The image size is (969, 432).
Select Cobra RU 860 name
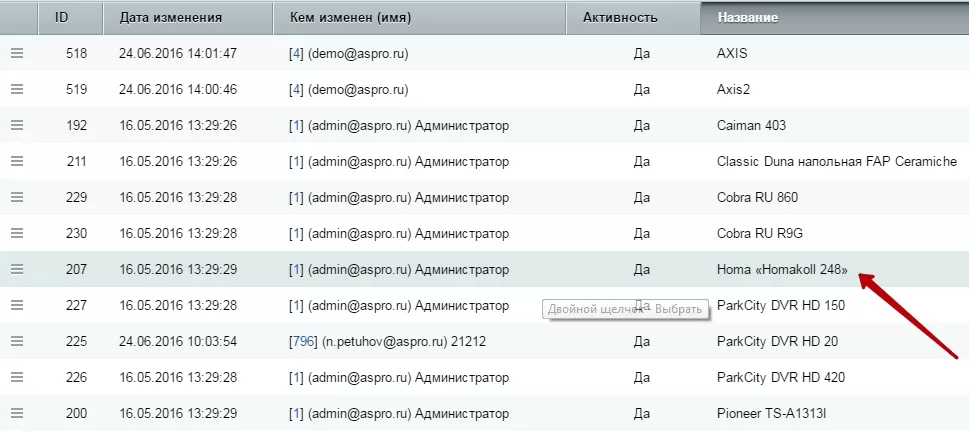[758, 198]
